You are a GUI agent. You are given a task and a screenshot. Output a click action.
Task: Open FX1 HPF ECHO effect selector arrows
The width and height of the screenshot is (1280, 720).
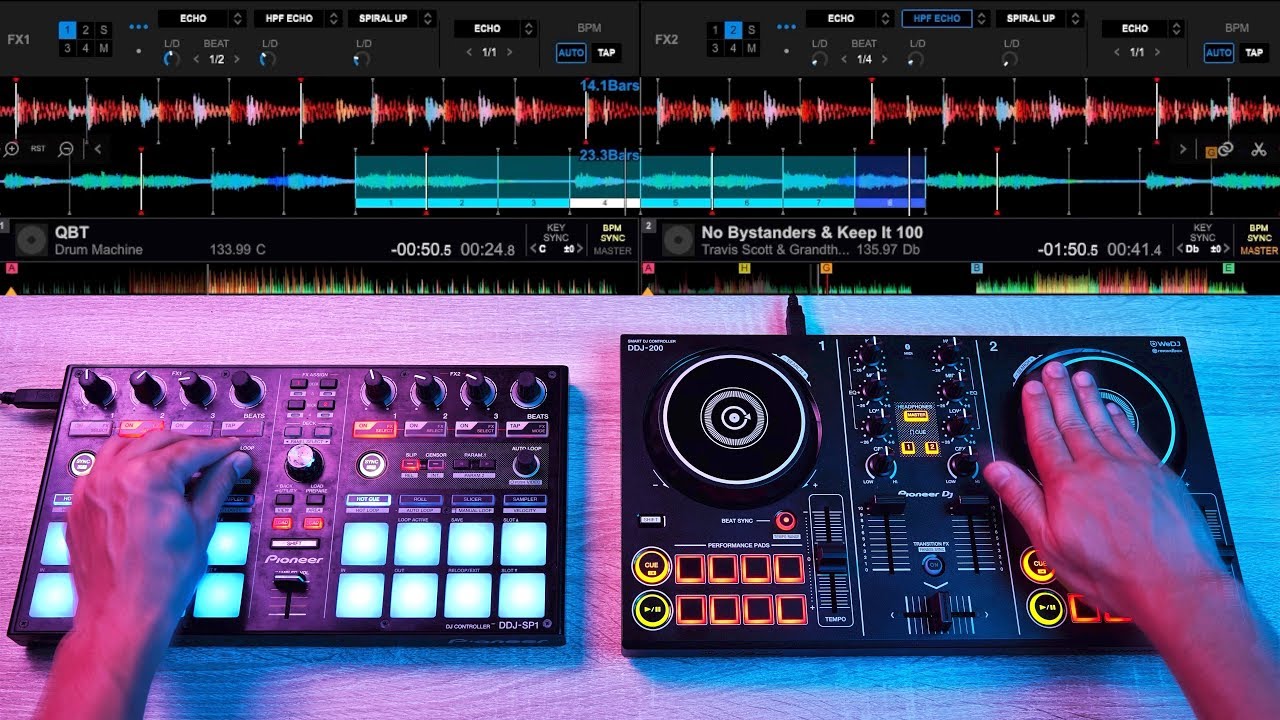click(332, 18)
